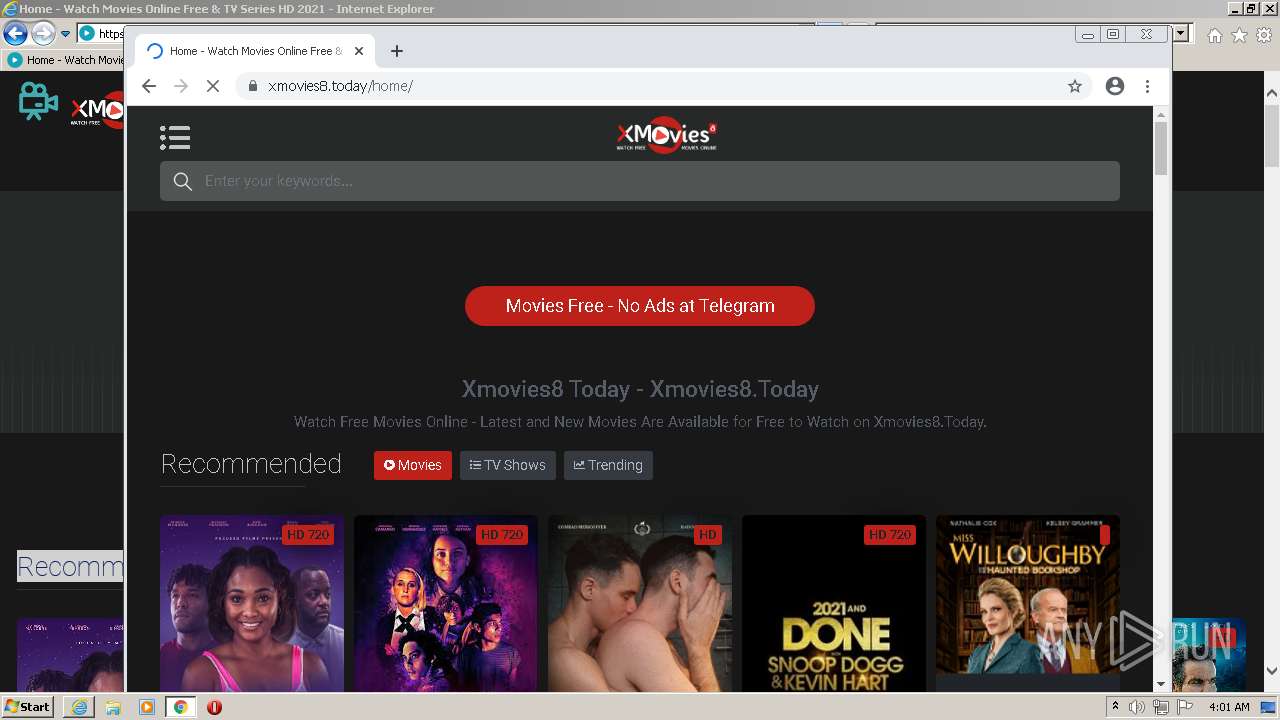Click the 4:01 AM taskbar clock
Viewport: 1280px width, 720px height.
click(x=1229, y=707)
